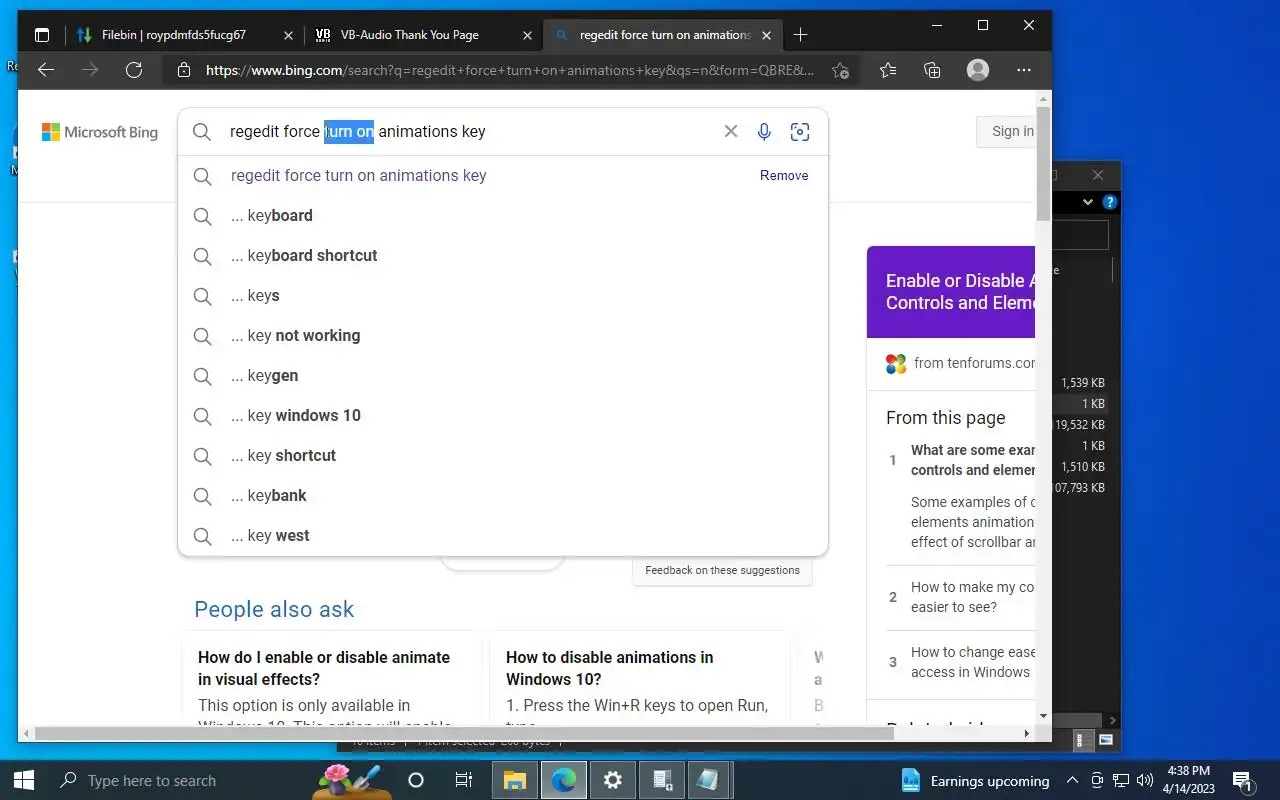Choose the '... key west' suggestion
1280x800 pixels.
503,535
